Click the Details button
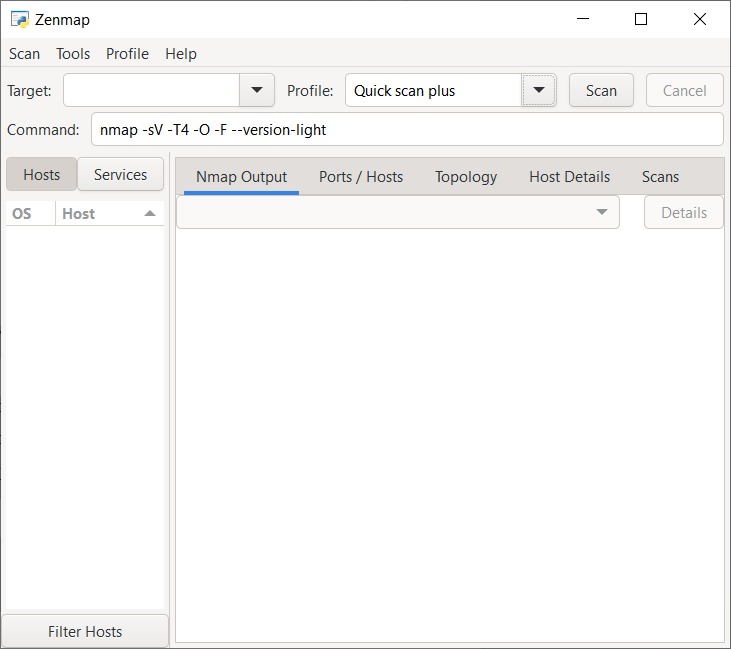 [x=684, y=212]
